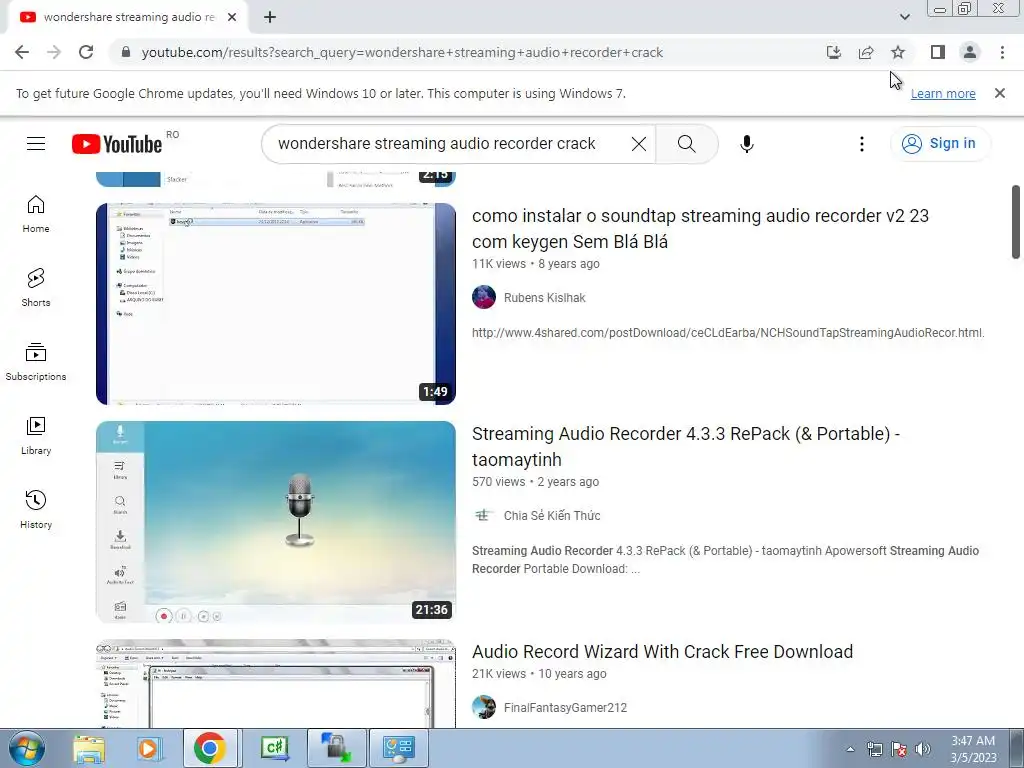This screenshot has width=1024, height=768.
Task: Click the 4shared.com description text
Action: (728, 333)
